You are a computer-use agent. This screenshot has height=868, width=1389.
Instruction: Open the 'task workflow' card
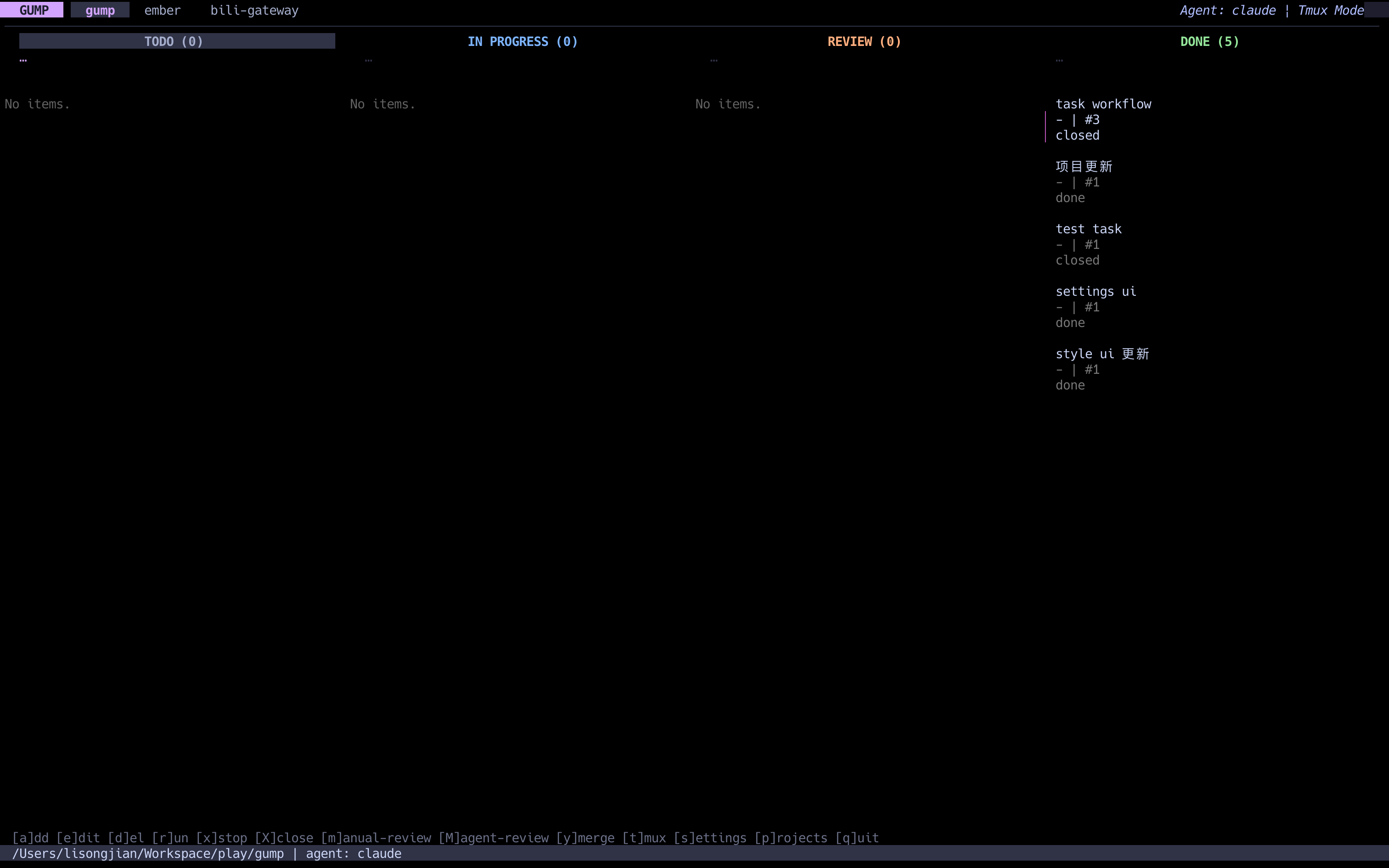coord(1102,104)
